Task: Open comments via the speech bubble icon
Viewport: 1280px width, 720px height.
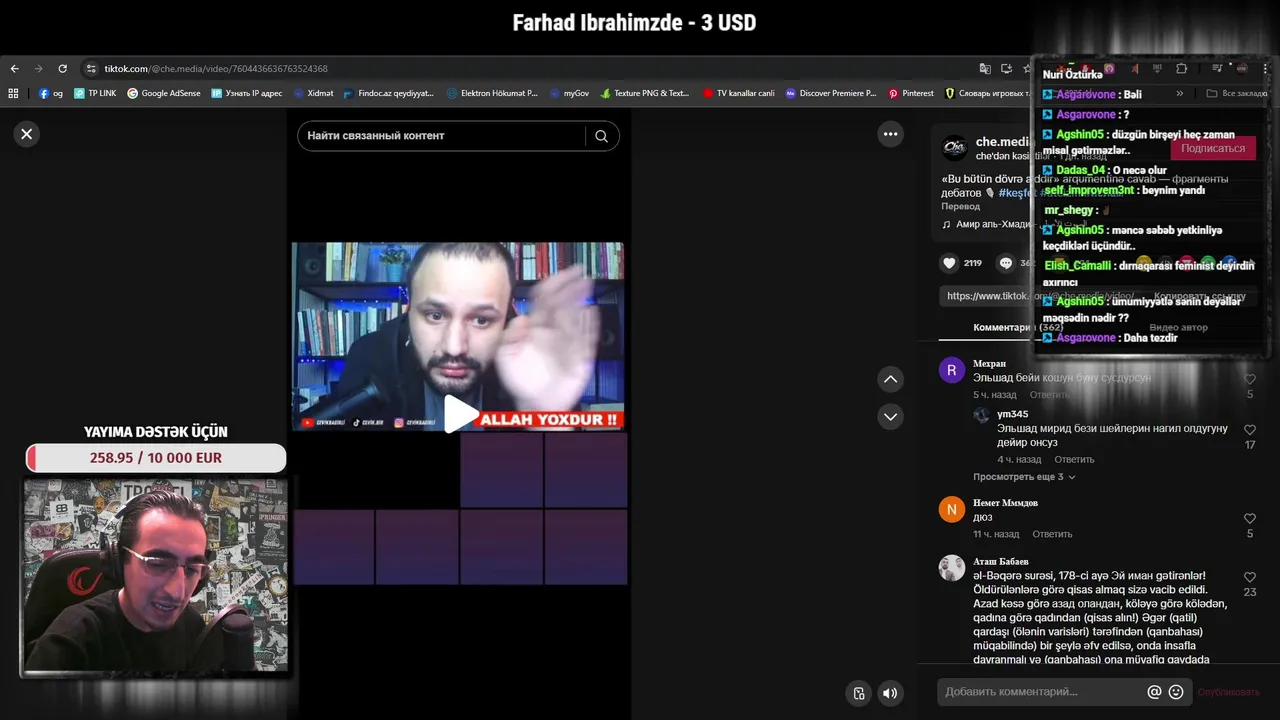Action: [x=1006, y=263]
